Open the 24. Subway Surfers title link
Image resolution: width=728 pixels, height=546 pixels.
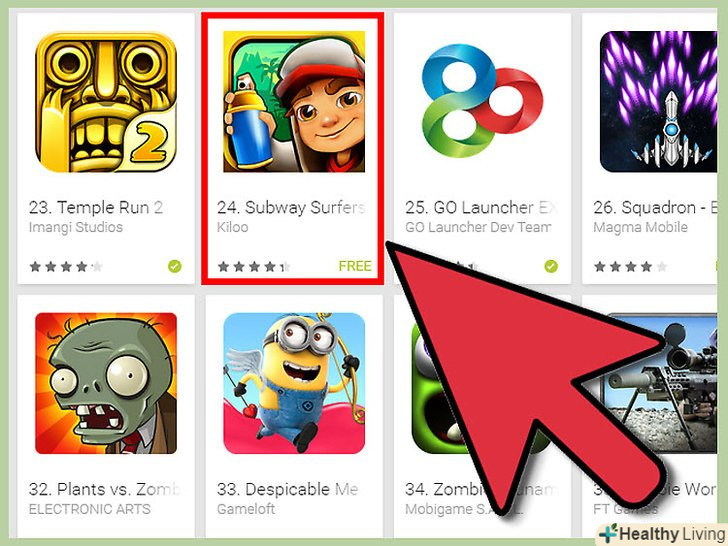click(x=291, y=208)
